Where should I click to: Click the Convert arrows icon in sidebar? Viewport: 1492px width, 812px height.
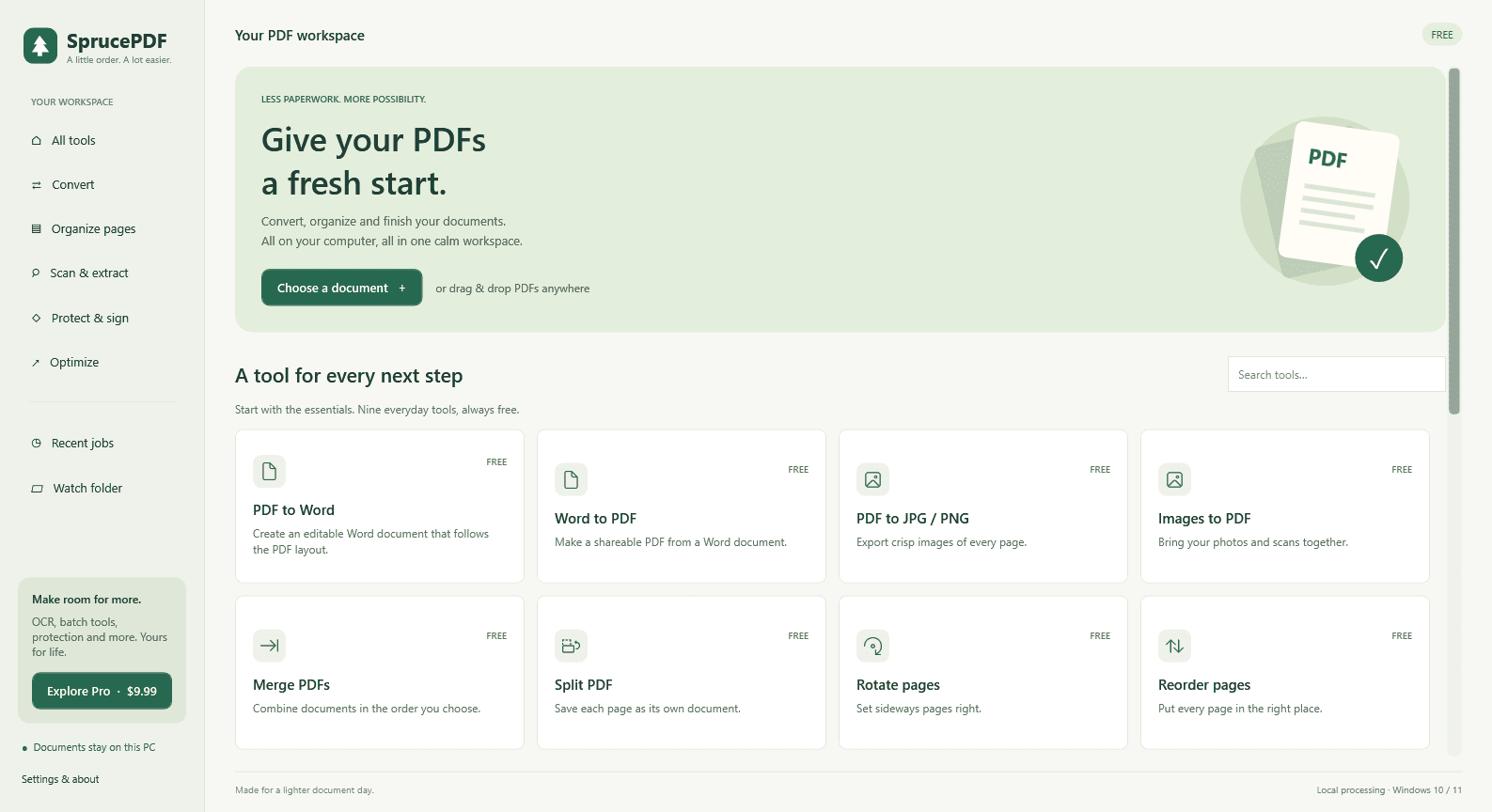click(37, 185)
